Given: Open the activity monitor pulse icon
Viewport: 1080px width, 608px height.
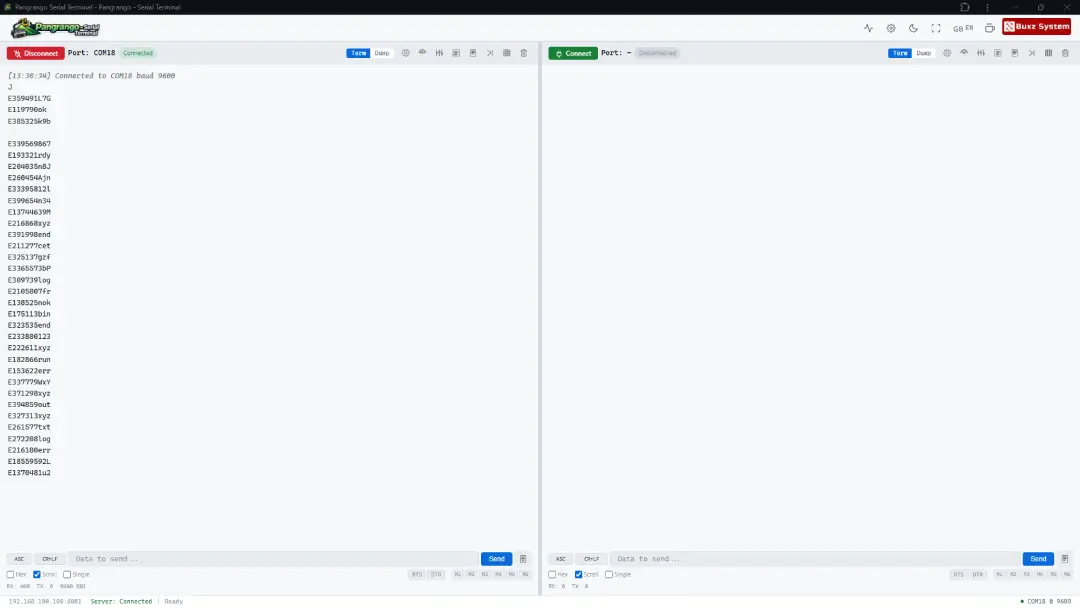Looking at the screenshot, I should tap(868, 28).
